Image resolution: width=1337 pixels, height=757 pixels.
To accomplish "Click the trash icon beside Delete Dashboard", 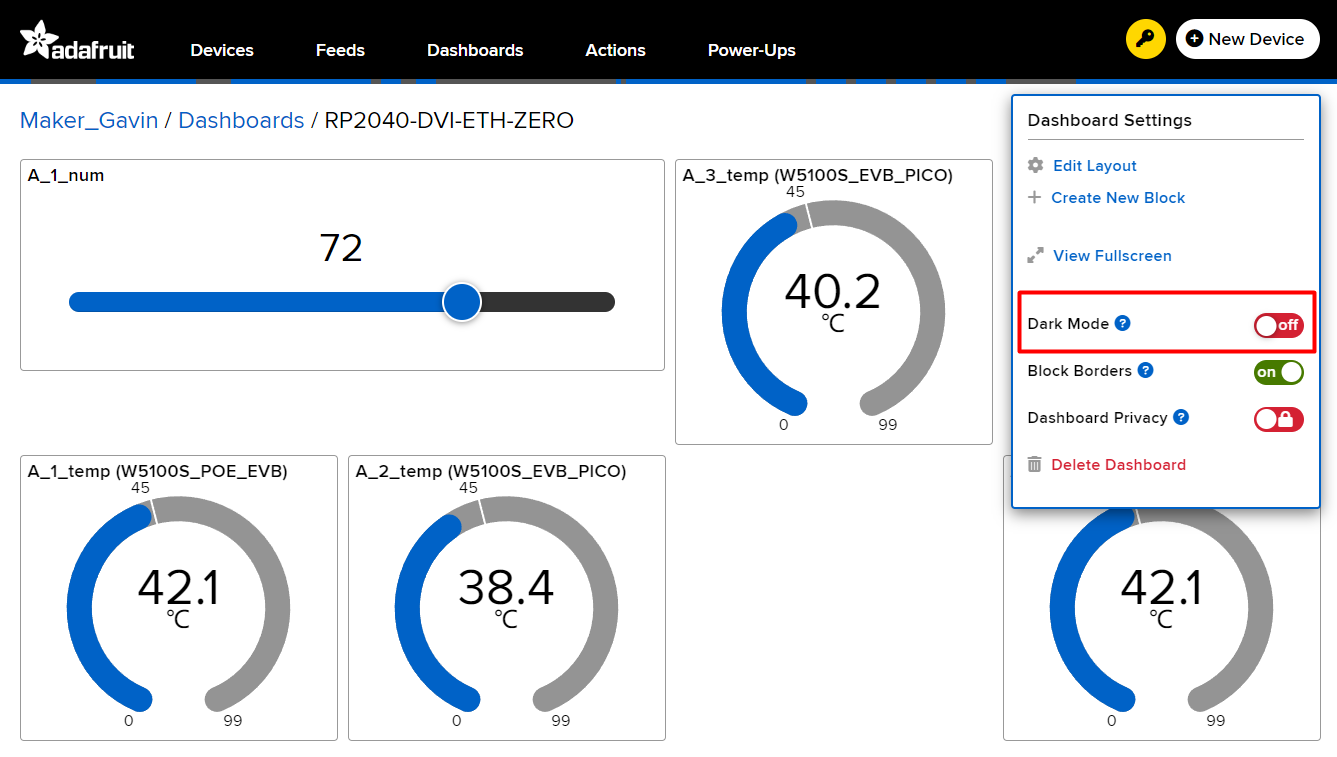I will coord(1035,465).
